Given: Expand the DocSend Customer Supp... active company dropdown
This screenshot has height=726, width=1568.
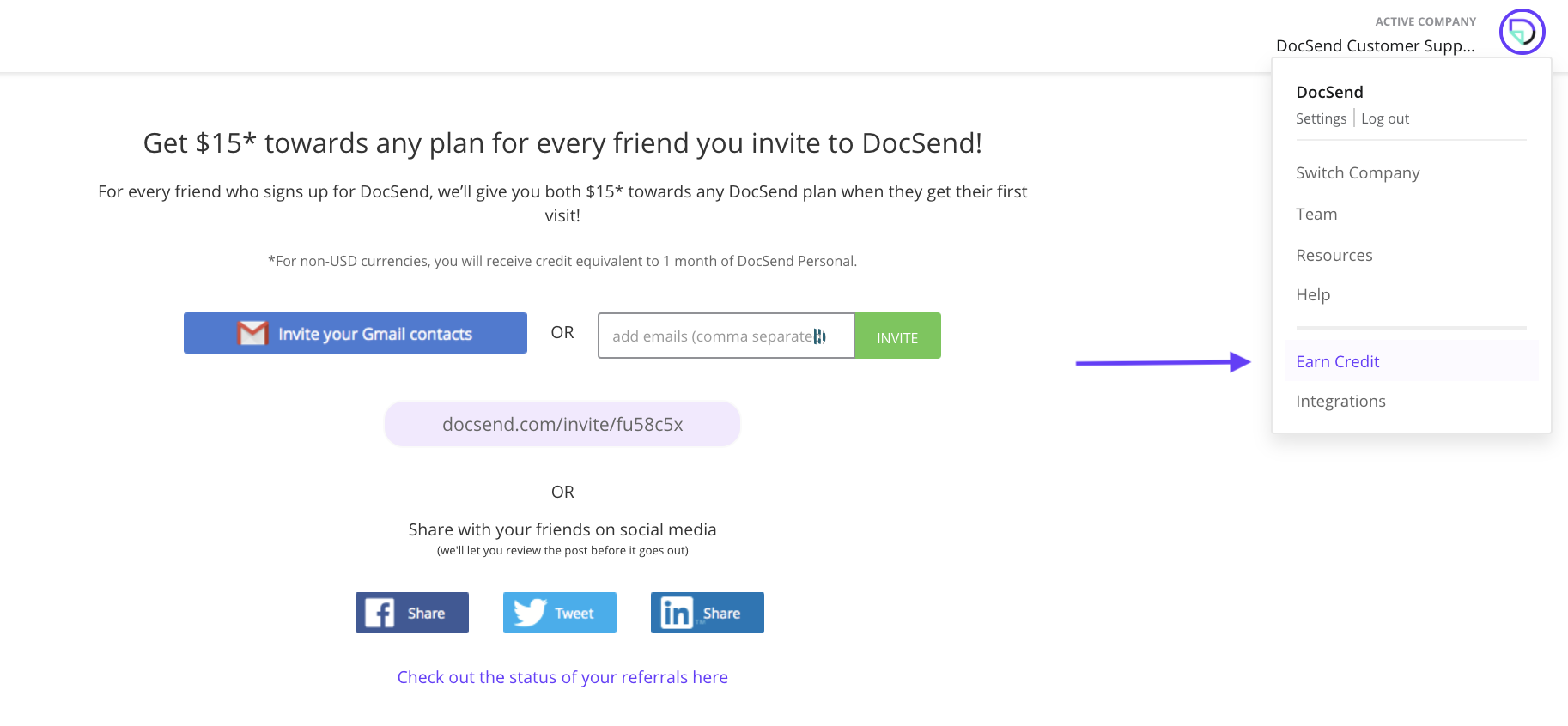Looking at the screenshot, I should [x=1375, y=45].
